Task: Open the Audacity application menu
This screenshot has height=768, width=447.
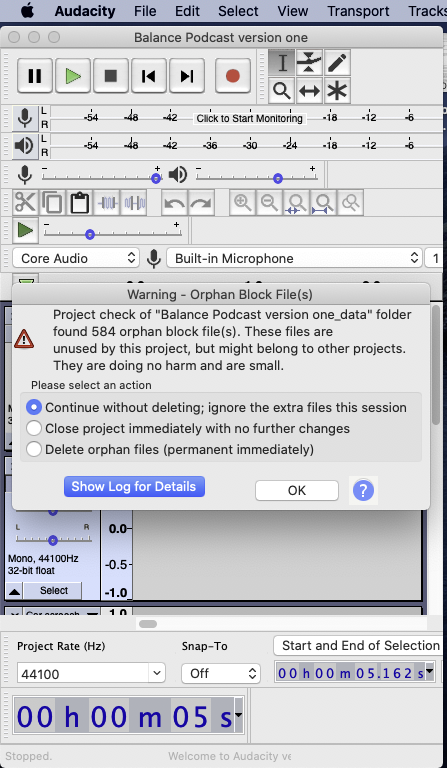Action: coord(85,11)
